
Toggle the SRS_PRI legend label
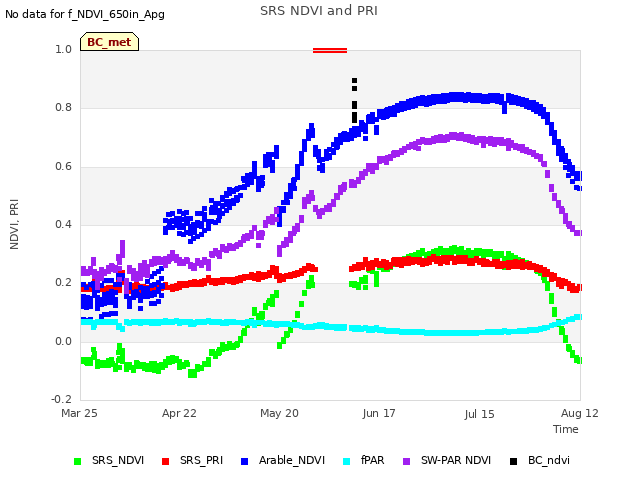202,460
